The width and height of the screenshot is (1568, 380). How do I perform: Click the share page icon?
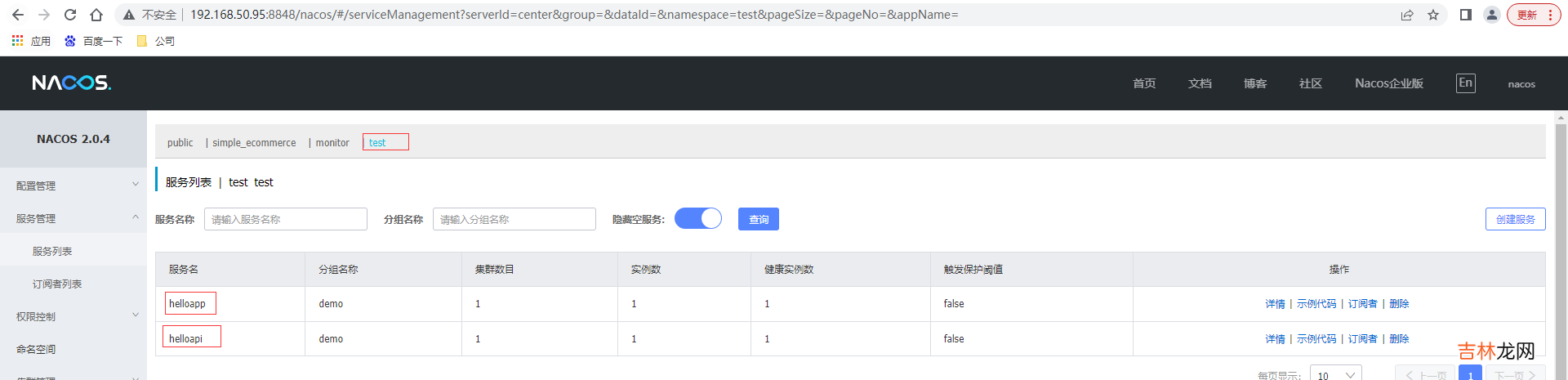(1407, 15)
